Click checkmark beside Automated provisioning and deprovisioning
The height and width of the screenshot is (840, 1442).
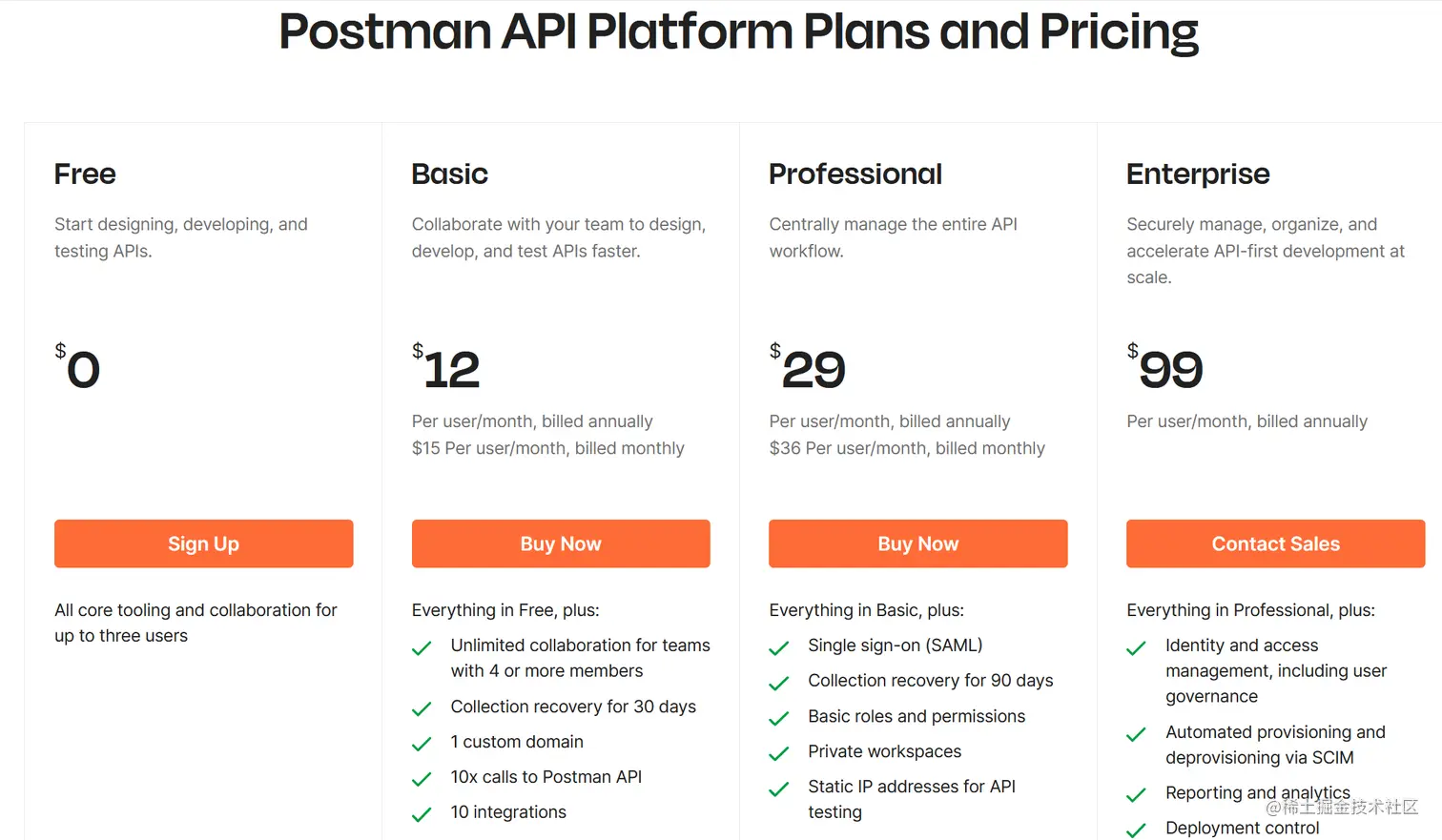1136,735
